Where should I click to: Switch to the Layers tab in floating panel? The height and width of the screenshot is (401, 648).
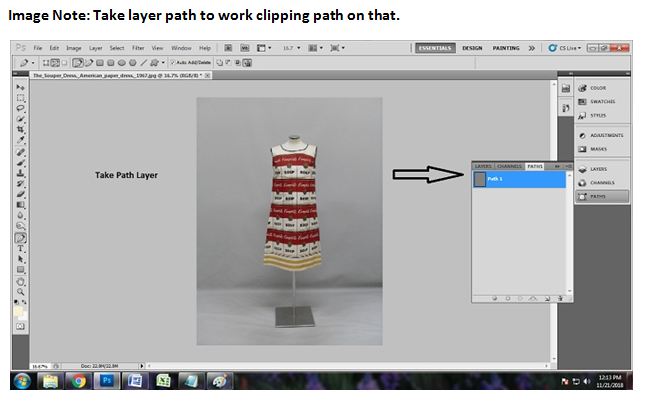[x=483, y=166]
